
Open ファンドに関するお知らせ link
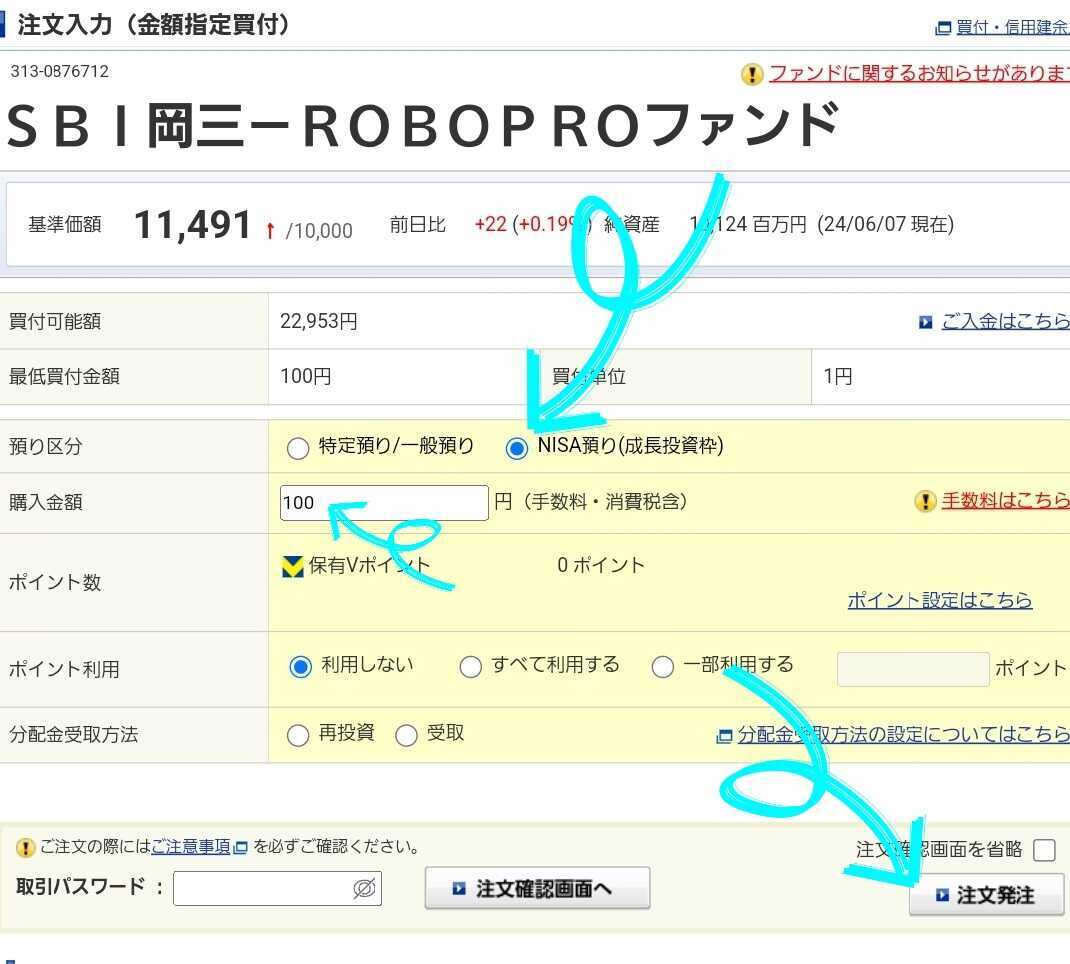919,72
